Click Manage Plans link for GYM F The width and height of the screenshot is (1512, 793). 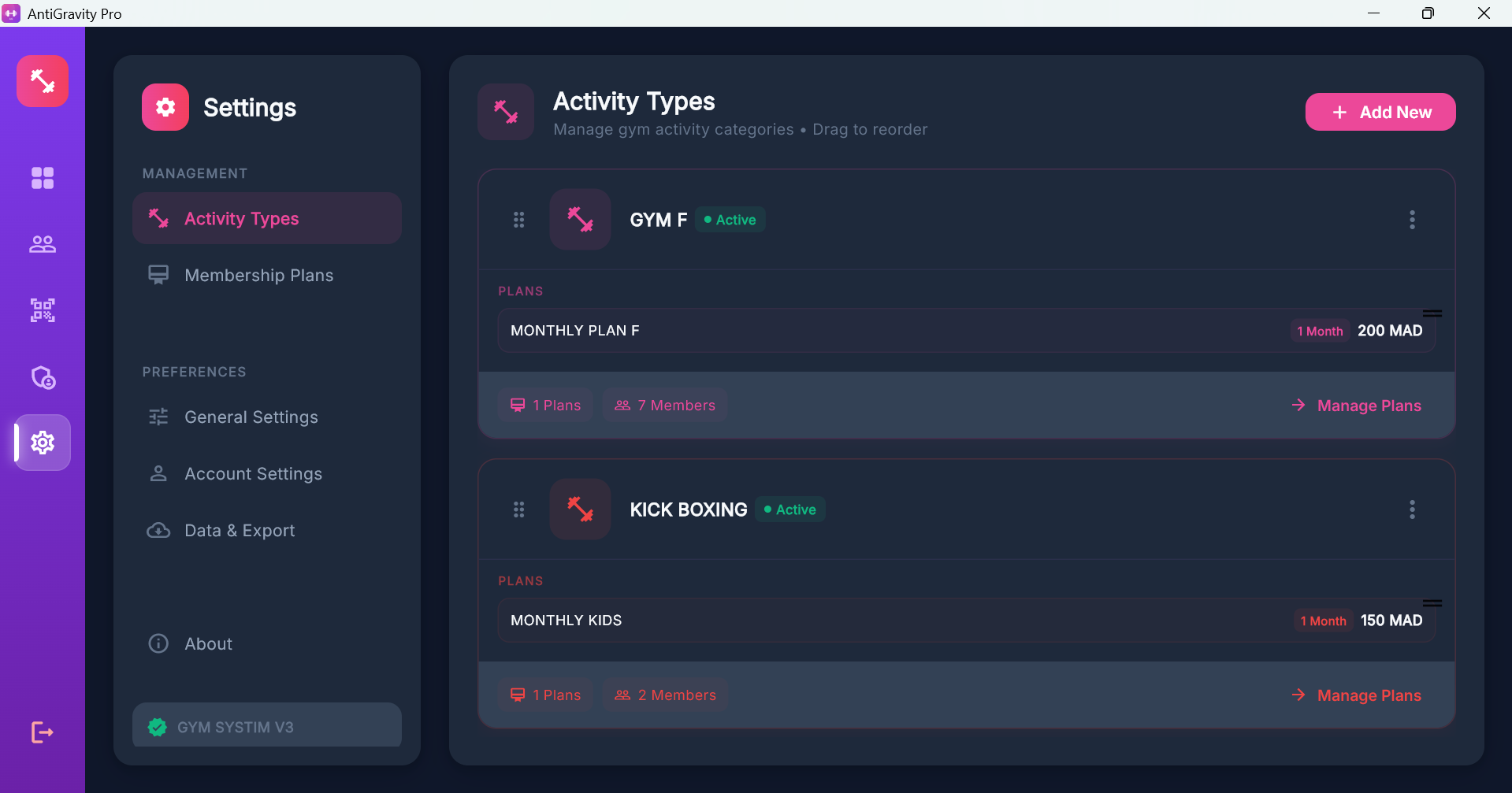click(1369, 406)
